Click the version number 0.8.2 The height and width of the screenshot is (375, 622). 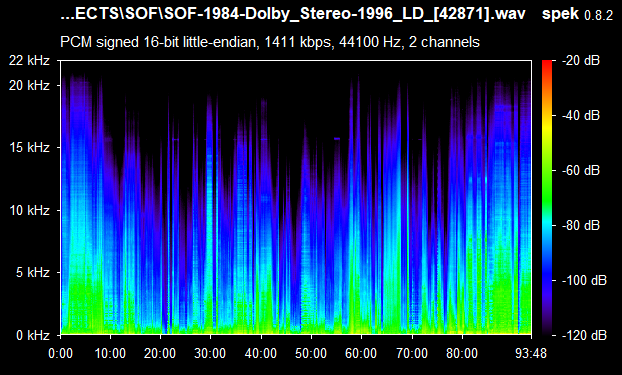599,16
